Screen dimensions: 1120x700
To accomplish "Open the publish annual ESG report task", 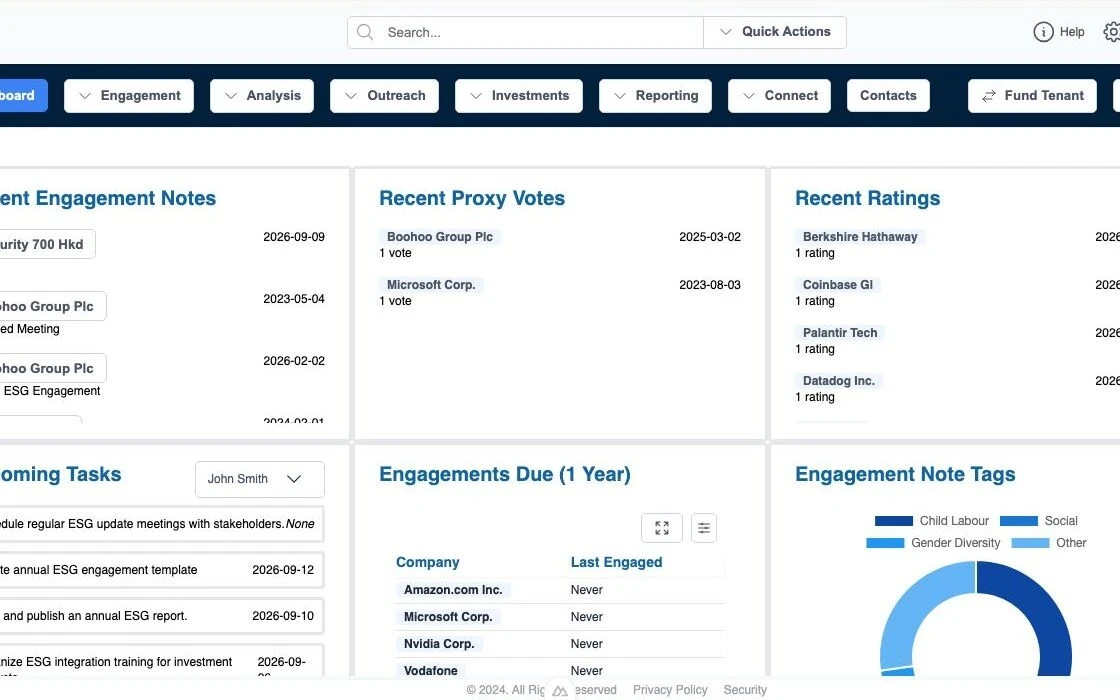I will [161, 616].
